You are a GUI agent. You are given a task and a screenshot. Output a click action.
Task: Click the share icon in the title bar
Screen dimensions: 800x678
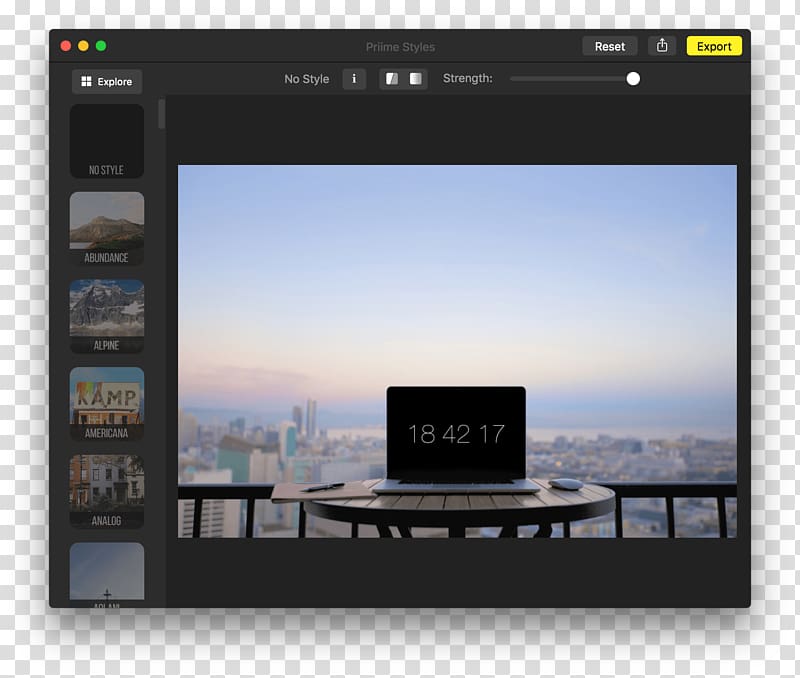click(662, 46)
